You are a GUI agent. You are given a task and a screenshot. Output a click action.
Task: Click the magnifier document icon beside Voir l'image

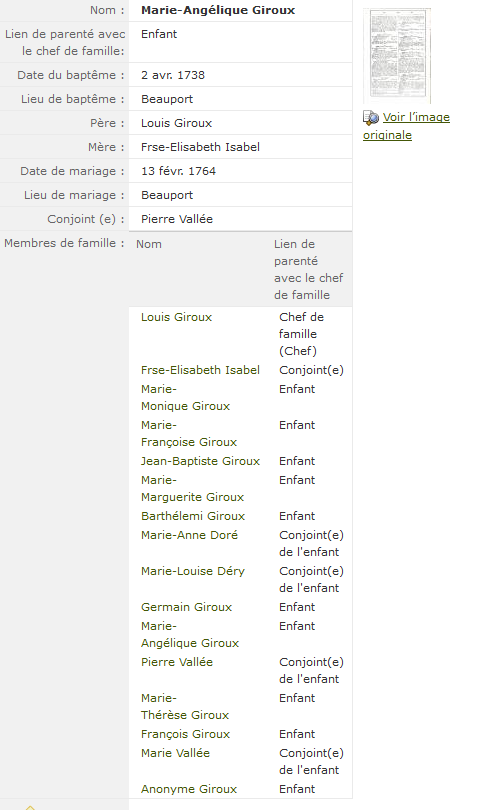371,118
